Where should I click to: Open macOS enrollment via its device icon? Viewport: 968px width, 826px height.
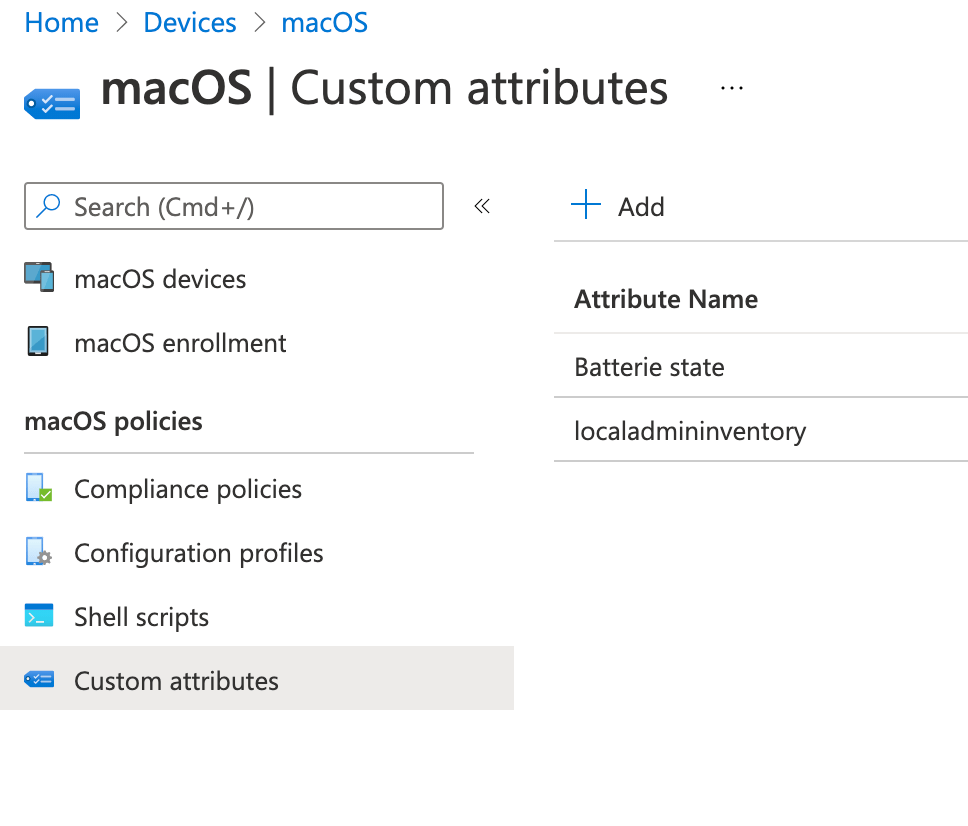pos(40,342)
